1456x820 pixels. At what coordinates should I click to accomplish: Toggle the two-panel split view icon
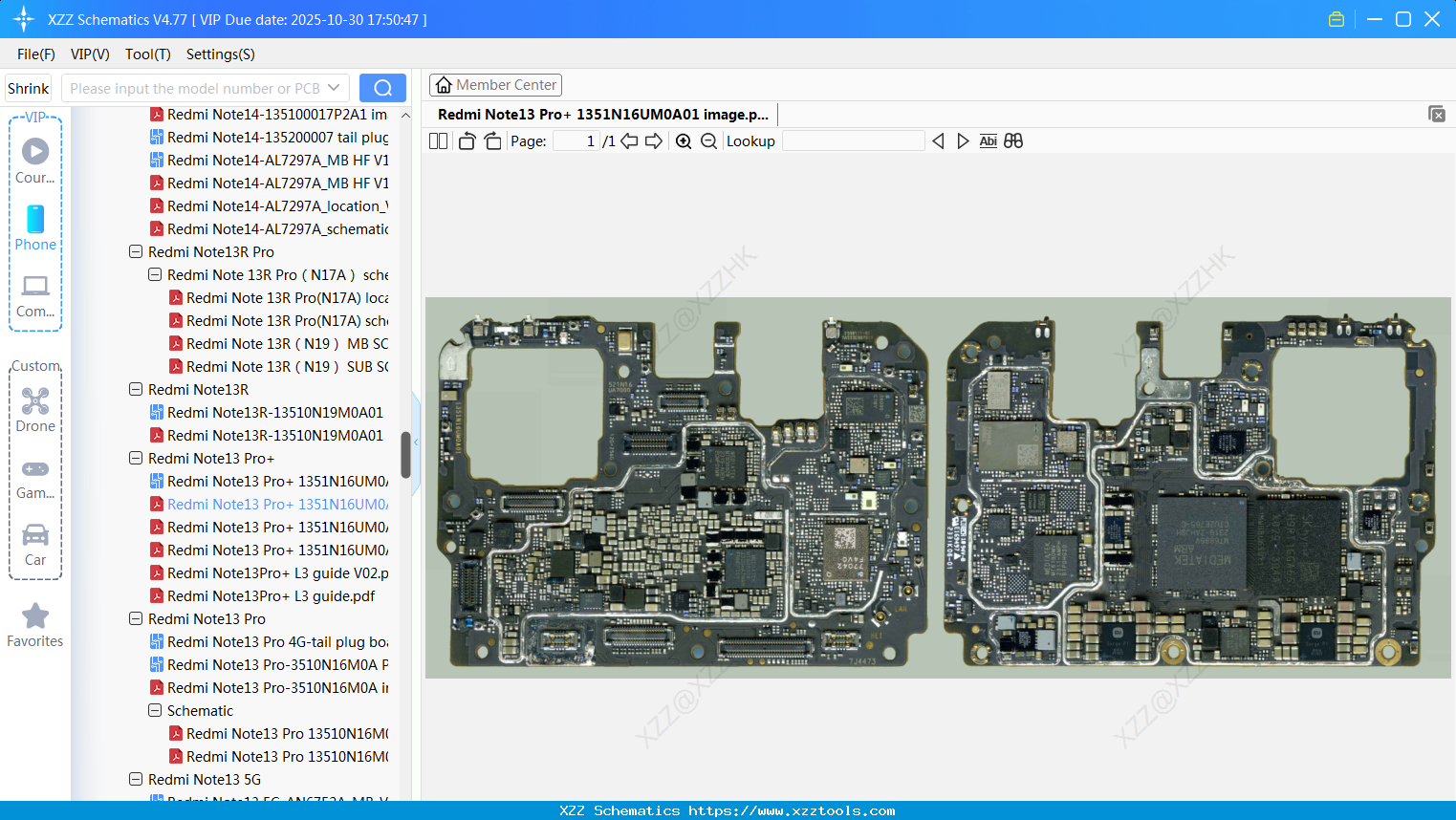point(439,141)
